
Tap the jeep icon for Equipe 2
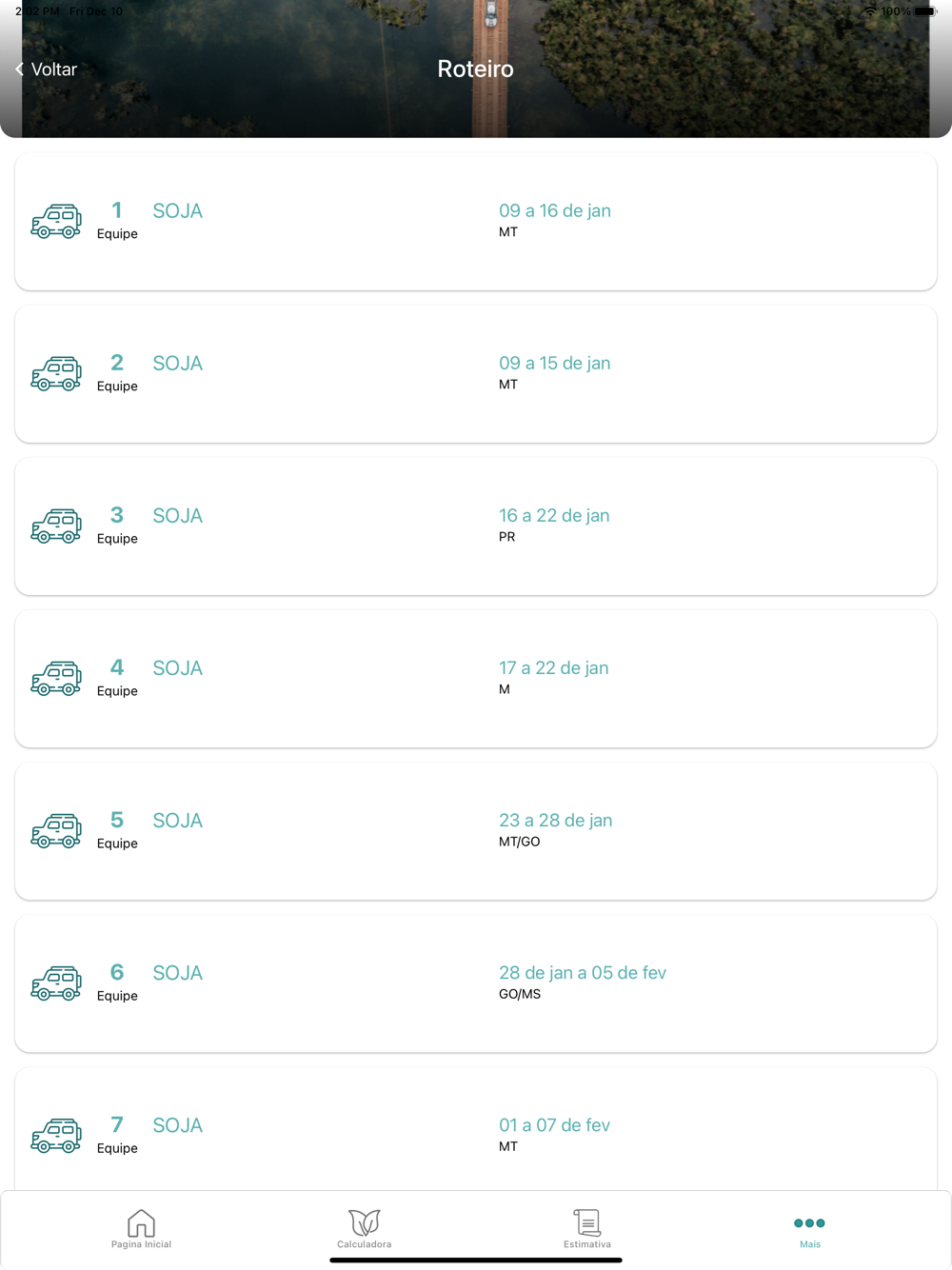coord(56,373)
